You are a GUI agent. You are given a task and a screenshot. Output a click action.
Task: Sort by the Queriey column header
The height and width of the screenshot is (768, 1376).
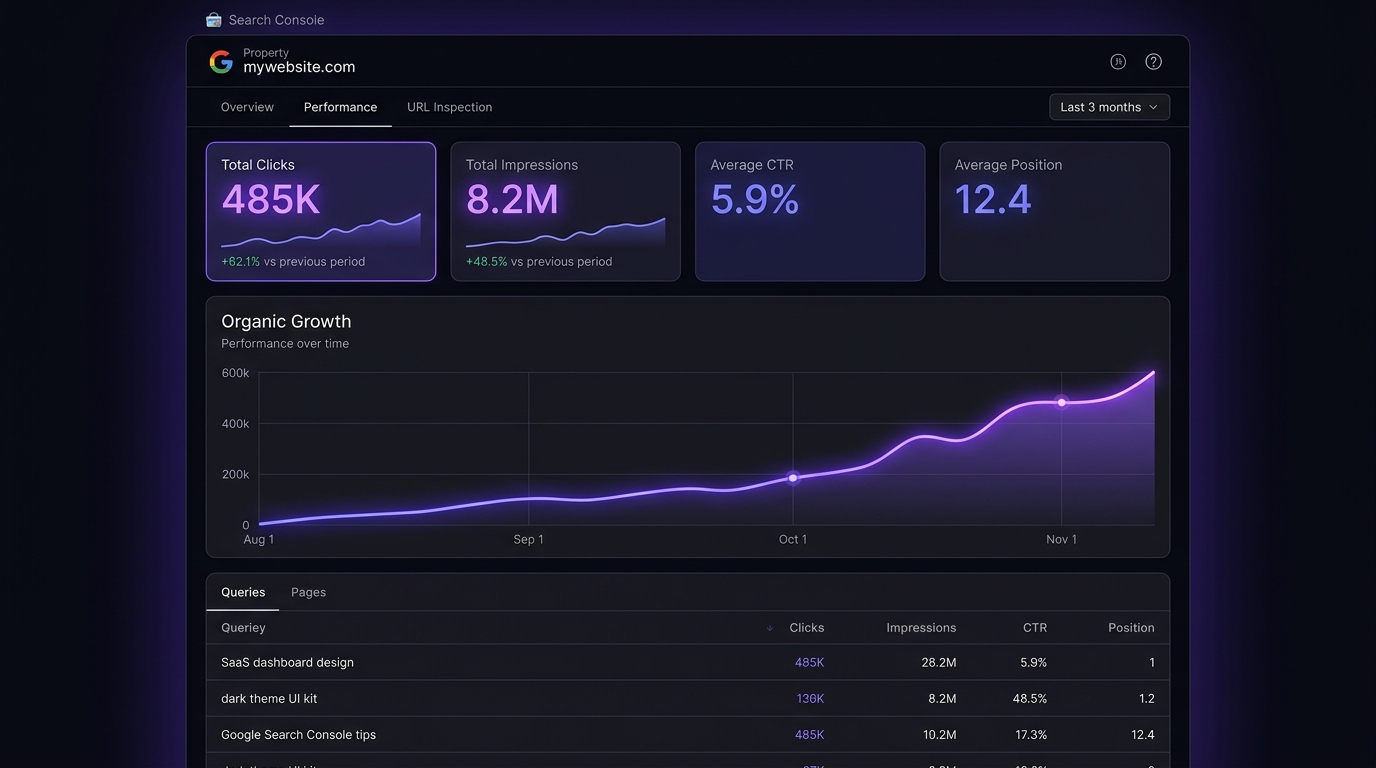243,628
